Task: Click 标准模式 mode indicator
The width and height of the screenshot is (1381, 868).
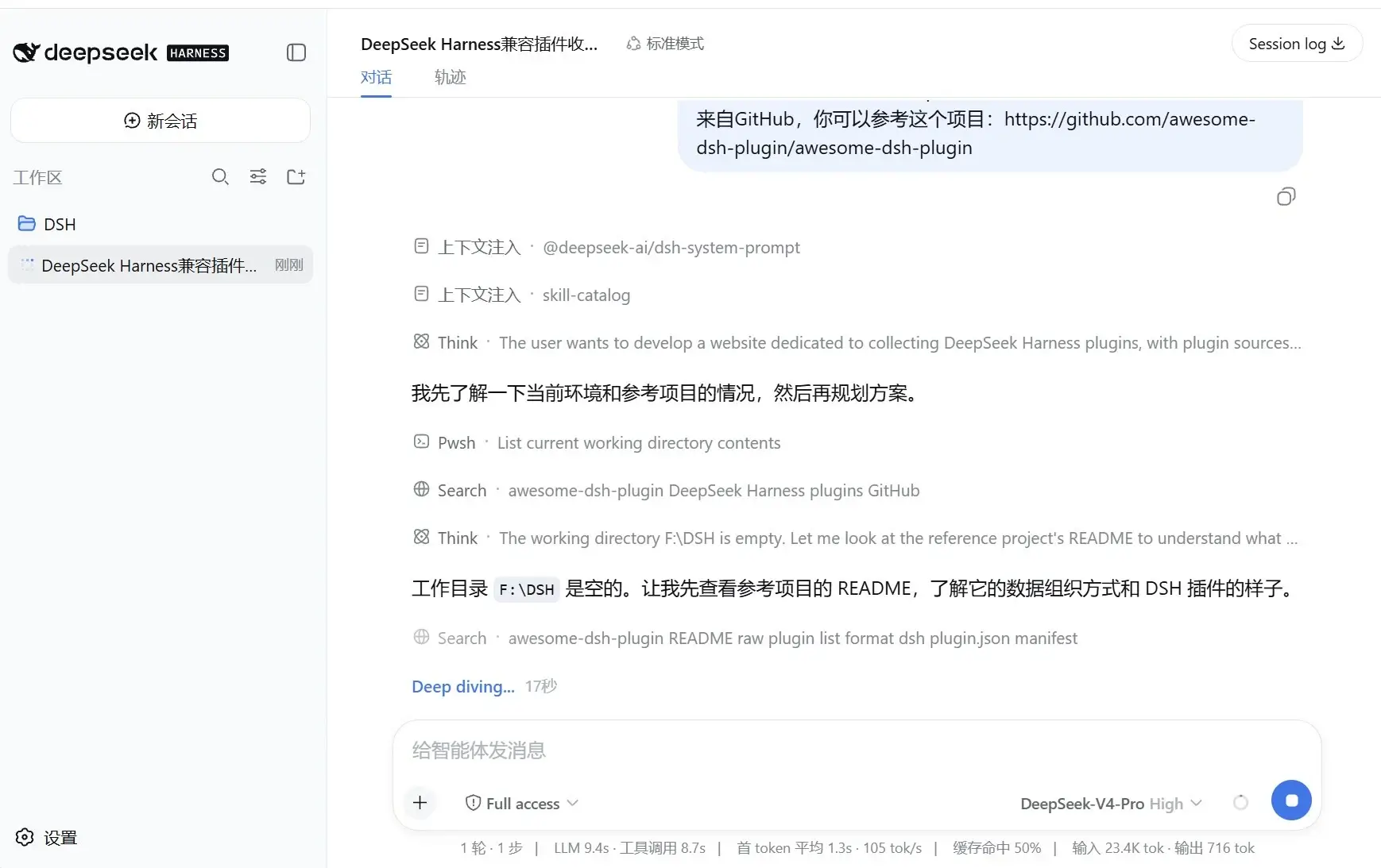Action: coord(665,44)
